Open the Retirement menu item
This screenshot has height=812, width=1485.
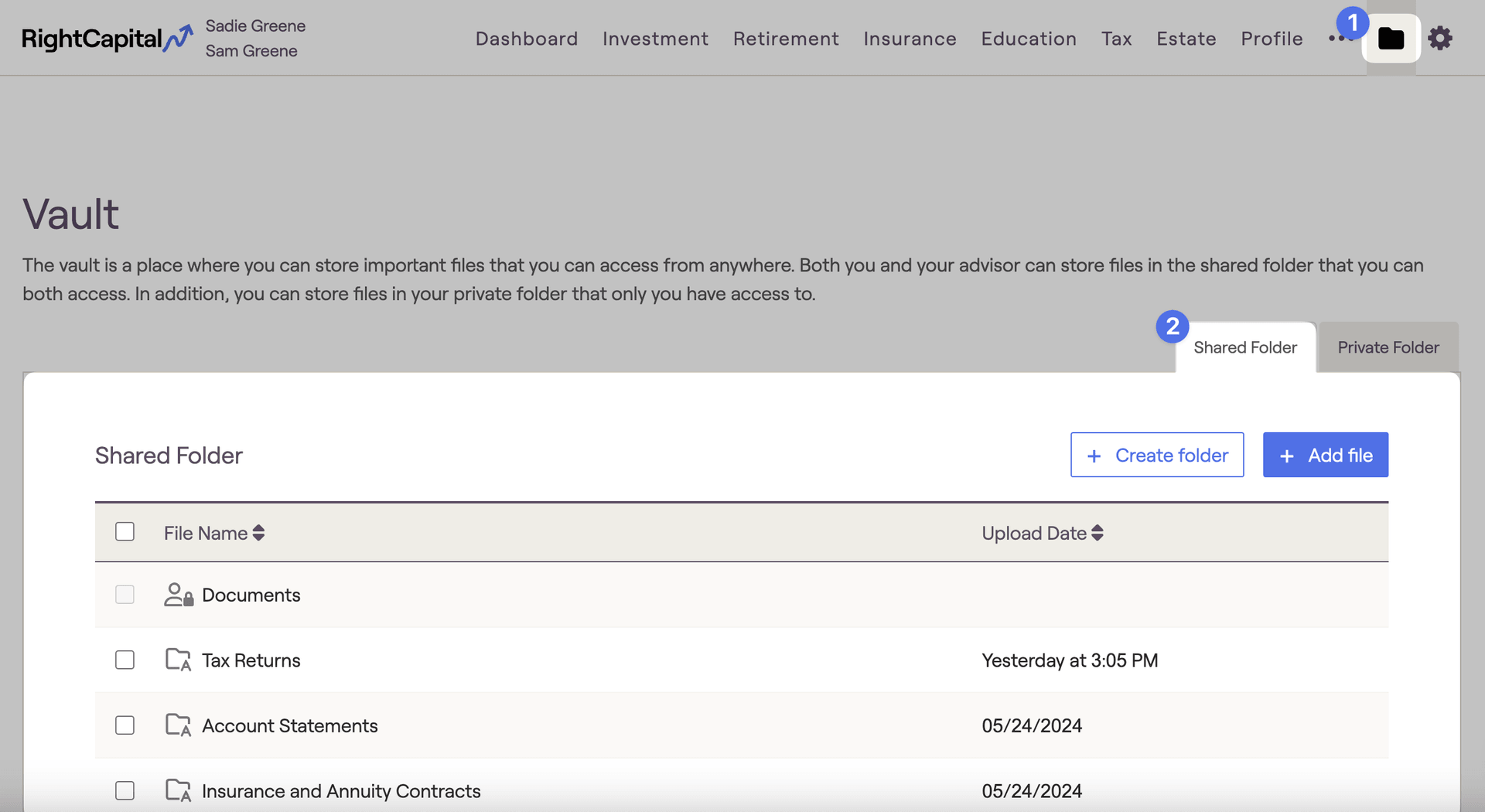[x=786, y=39]
